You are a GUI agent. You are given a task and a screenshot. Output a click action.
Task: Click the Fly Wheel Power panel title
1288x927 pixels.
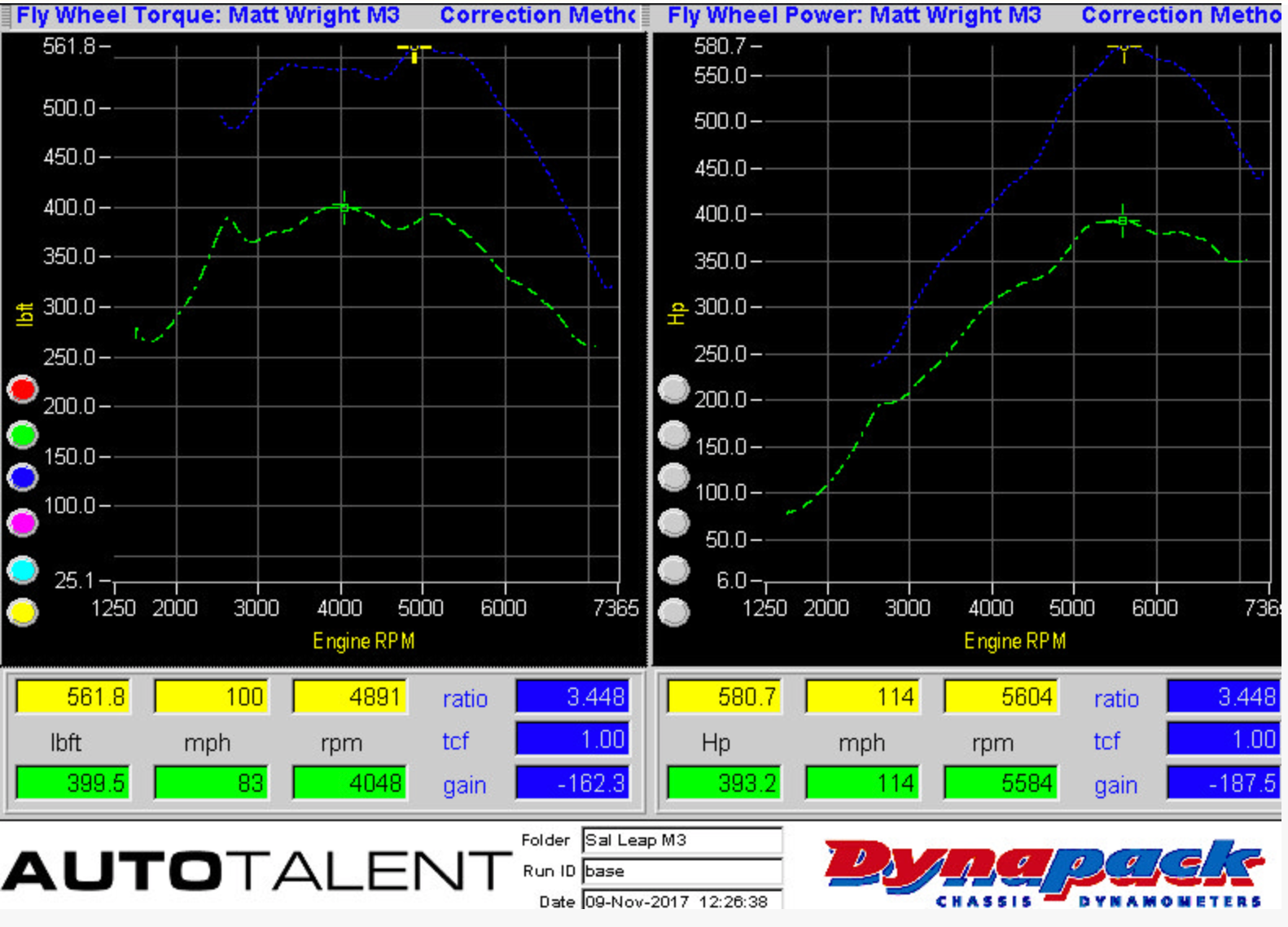[x=853, y=15]
